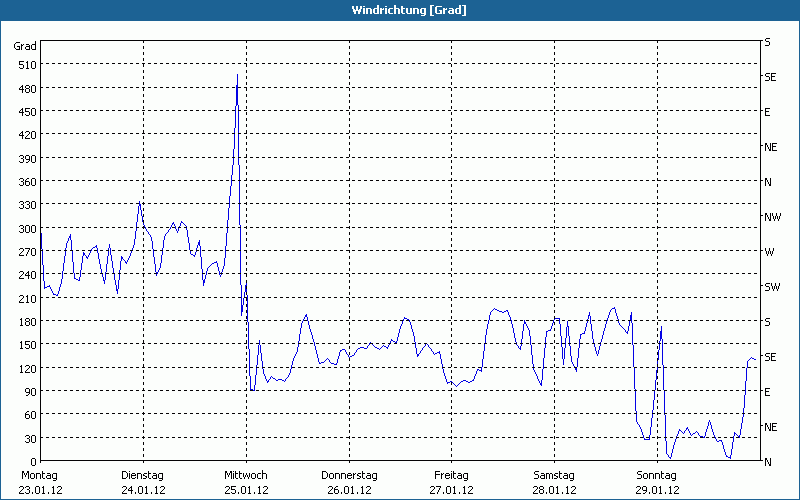Click the Sonntag day label
The image size is (800, 500).
click(657, 476)
